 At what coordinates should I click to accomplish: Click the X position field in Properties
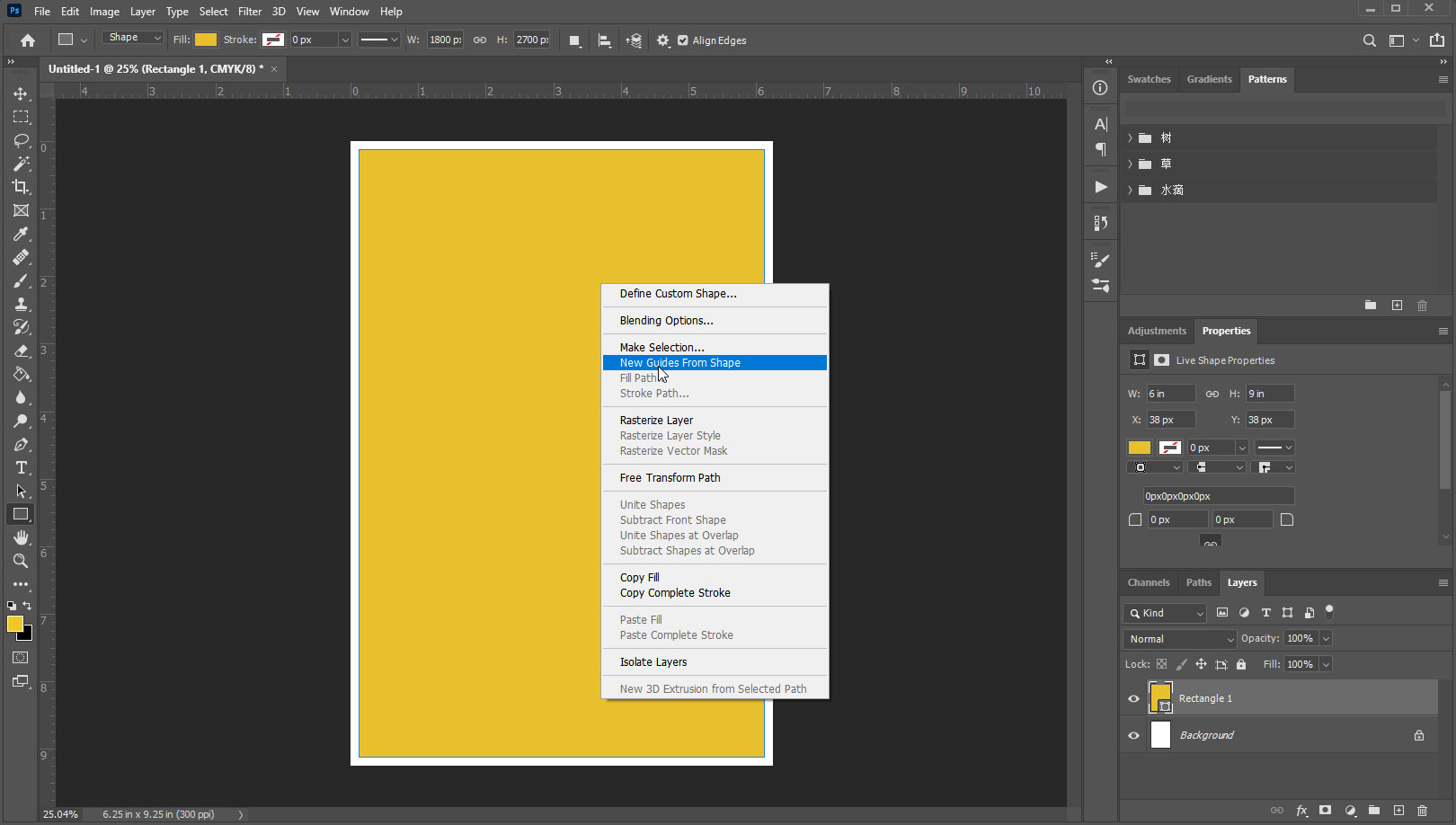tap(1171, 420)
